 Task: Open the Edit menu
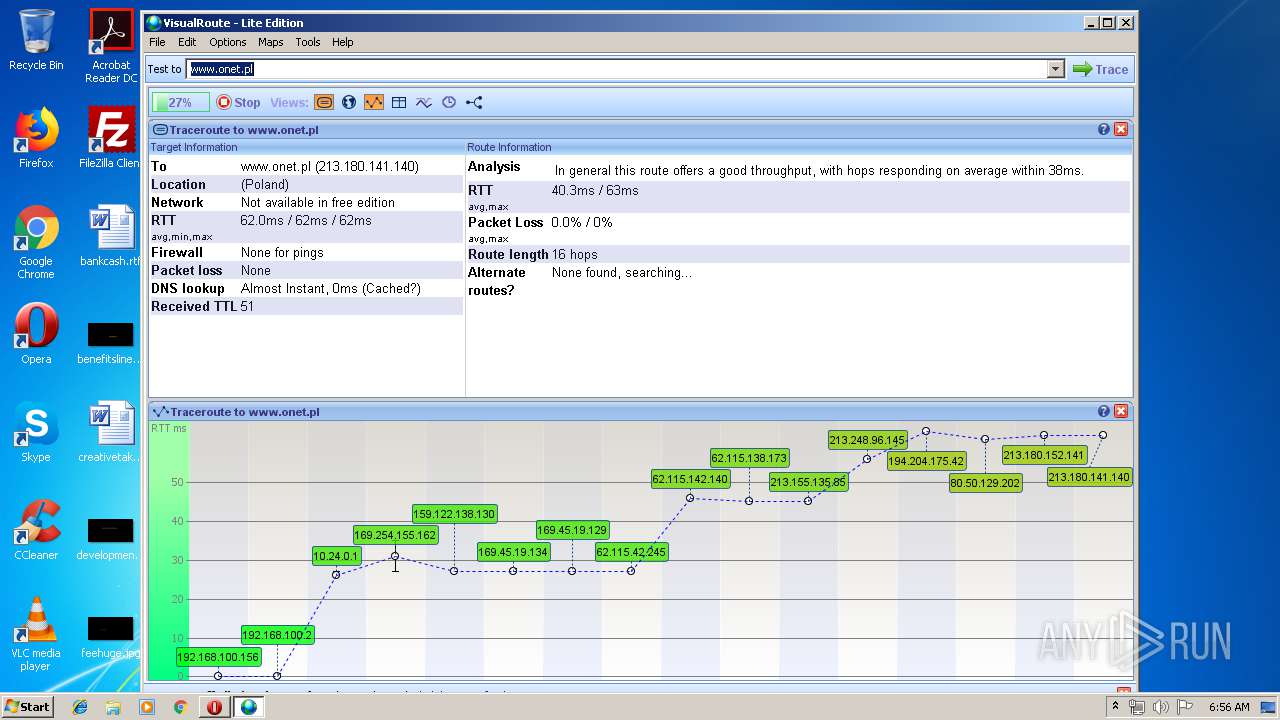[x=187, y=42]
